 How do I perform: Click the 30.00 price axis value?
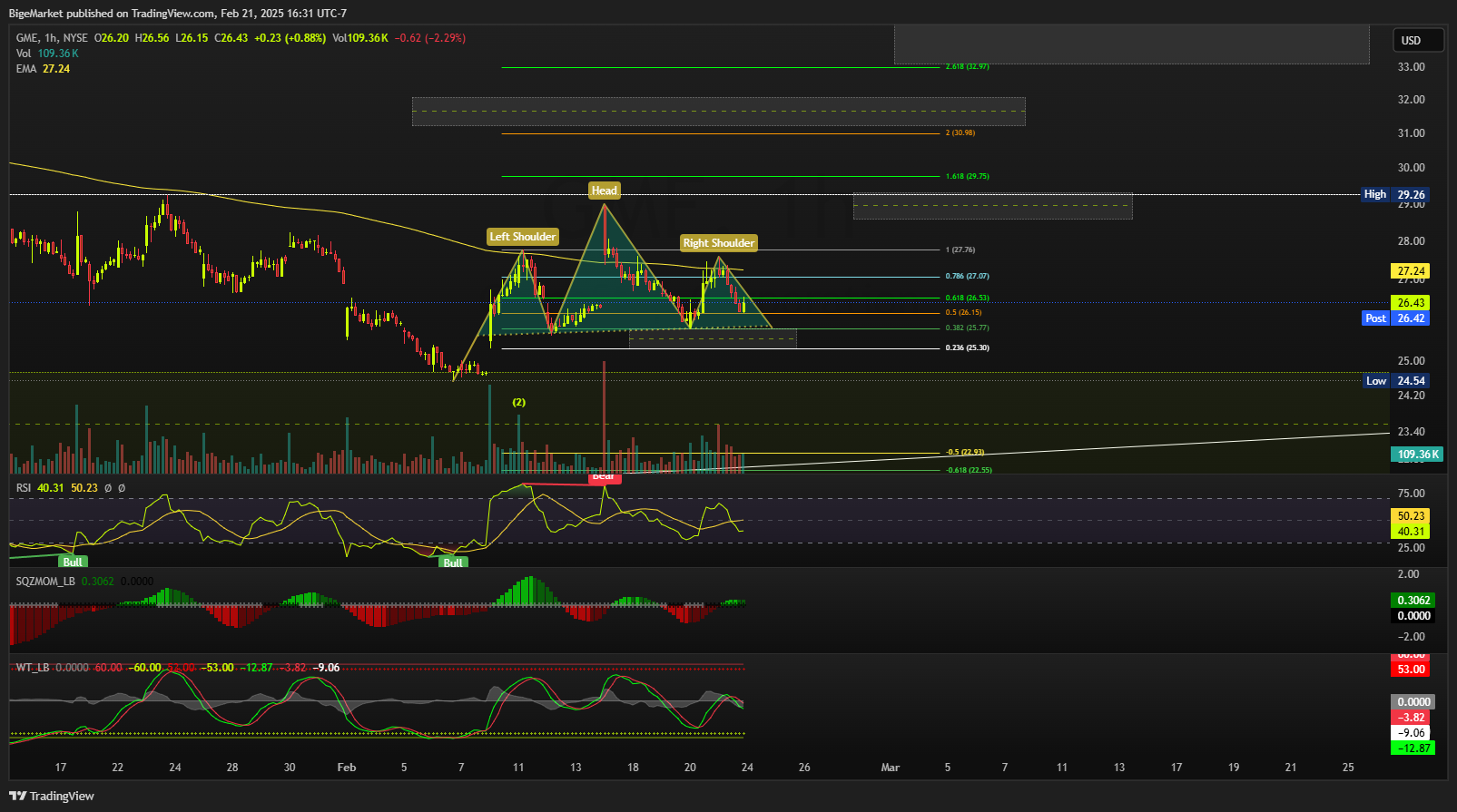(1411, 168)
